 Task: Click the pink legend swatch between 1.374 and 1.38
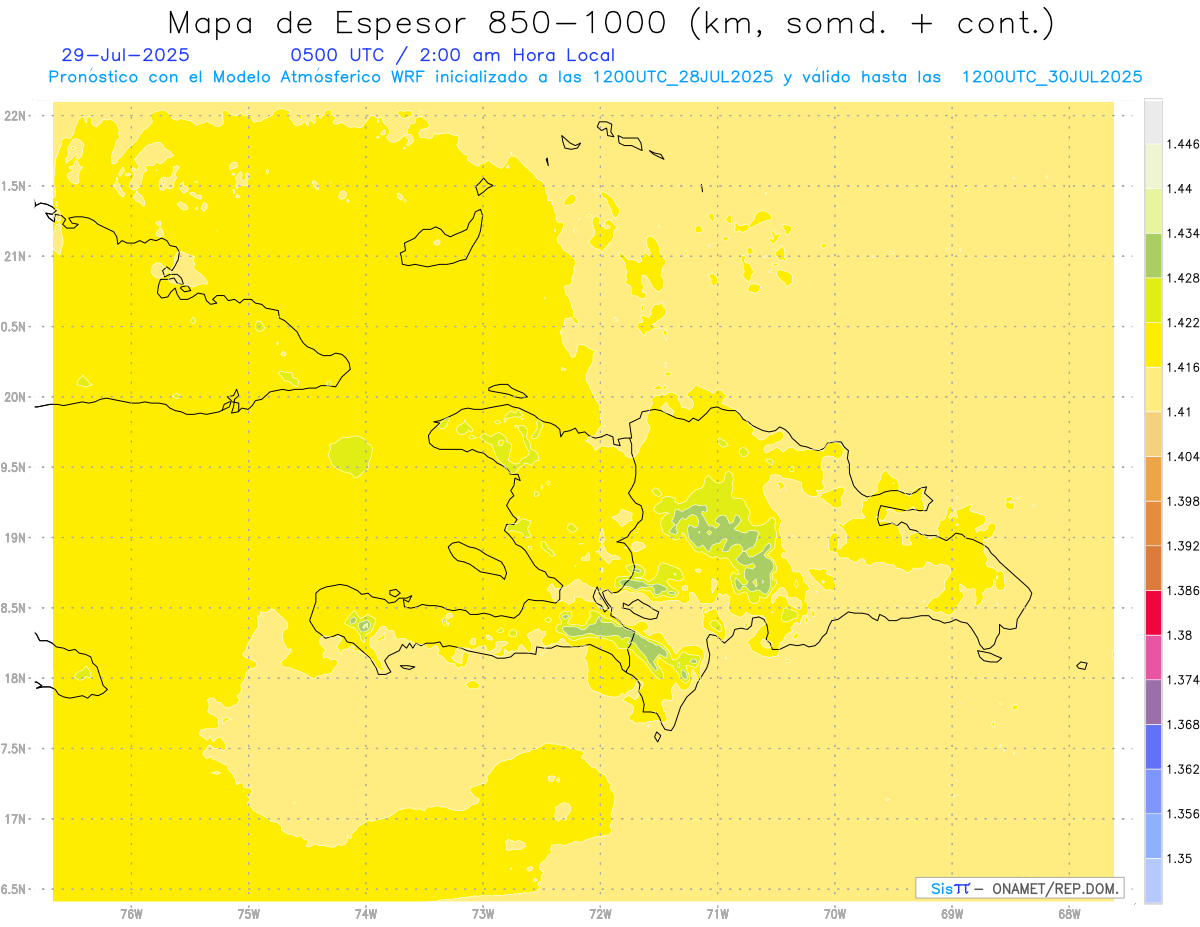point(1153,657)
